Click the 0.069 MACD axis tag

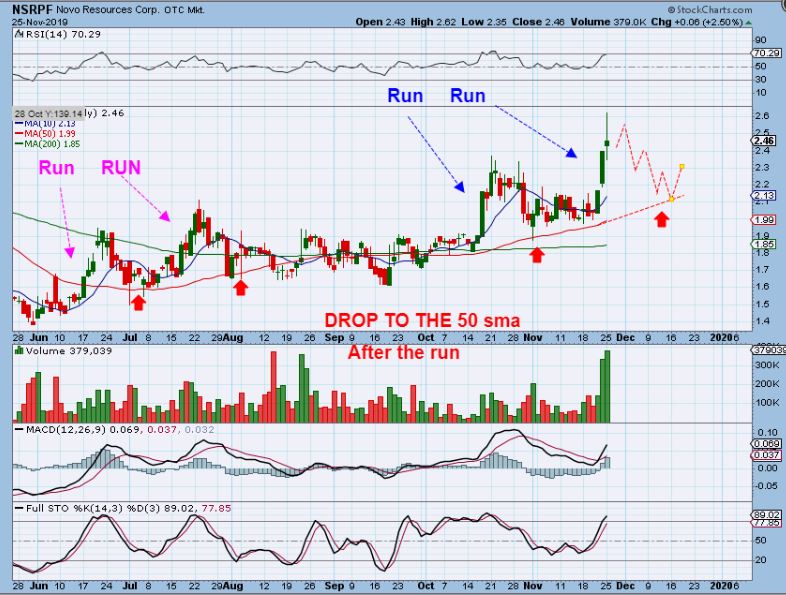[767, 444]
